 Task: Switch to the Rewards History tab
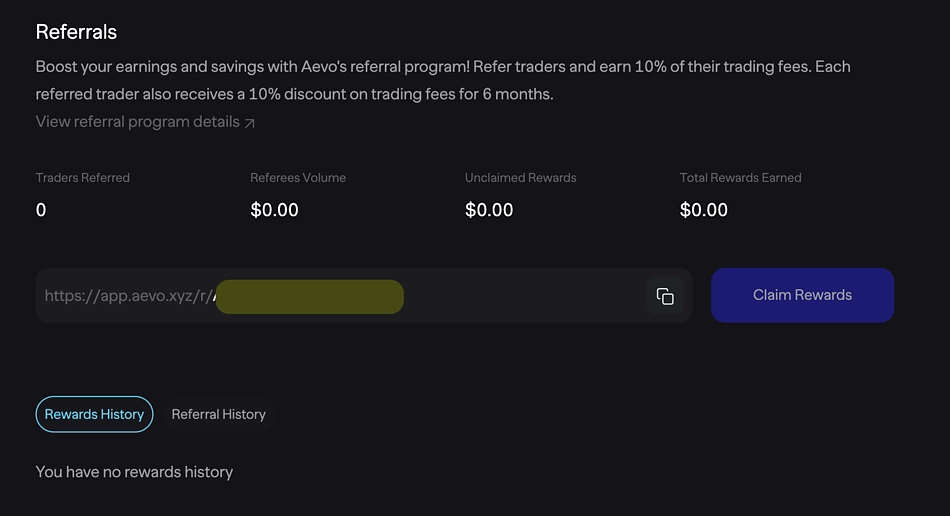pos(94,414)
